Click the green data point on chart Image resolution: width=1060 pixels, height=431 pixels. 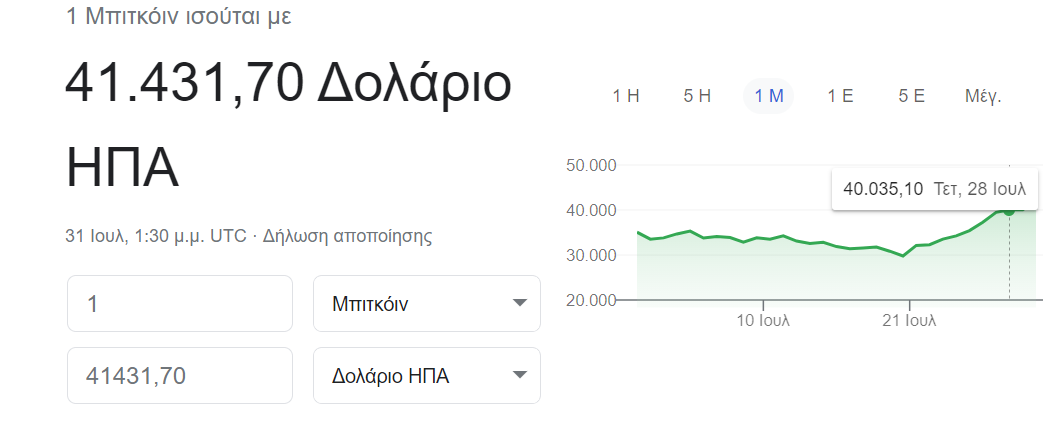pos(1009,211)
